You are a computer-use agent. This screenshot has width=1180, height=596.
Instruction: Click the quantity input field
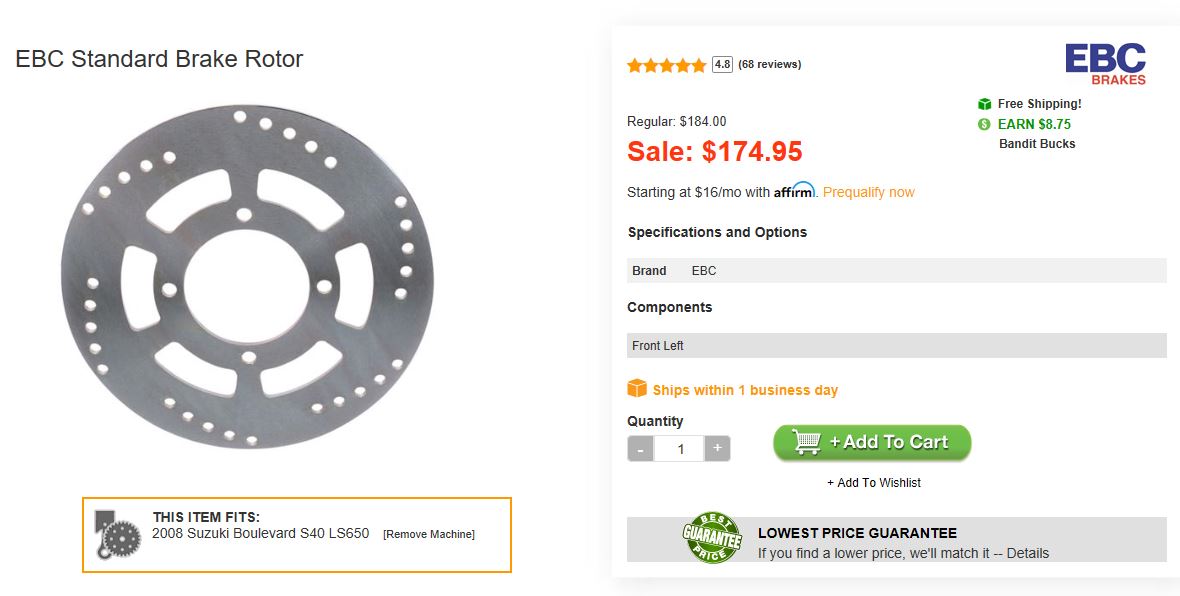pyautogui.click(x=680, y=449)
